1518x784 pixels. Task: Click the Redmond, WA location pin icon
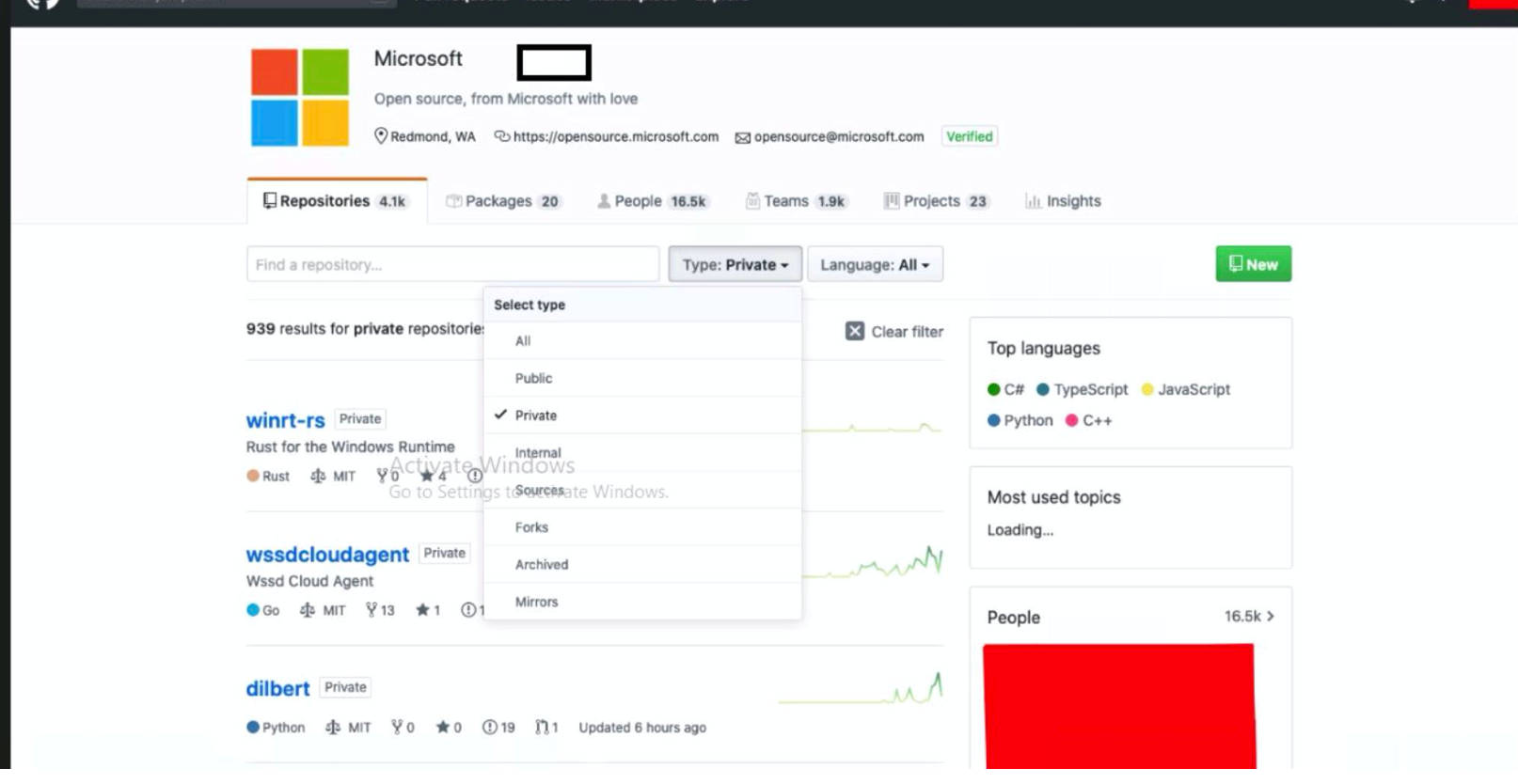coord(381,136)
